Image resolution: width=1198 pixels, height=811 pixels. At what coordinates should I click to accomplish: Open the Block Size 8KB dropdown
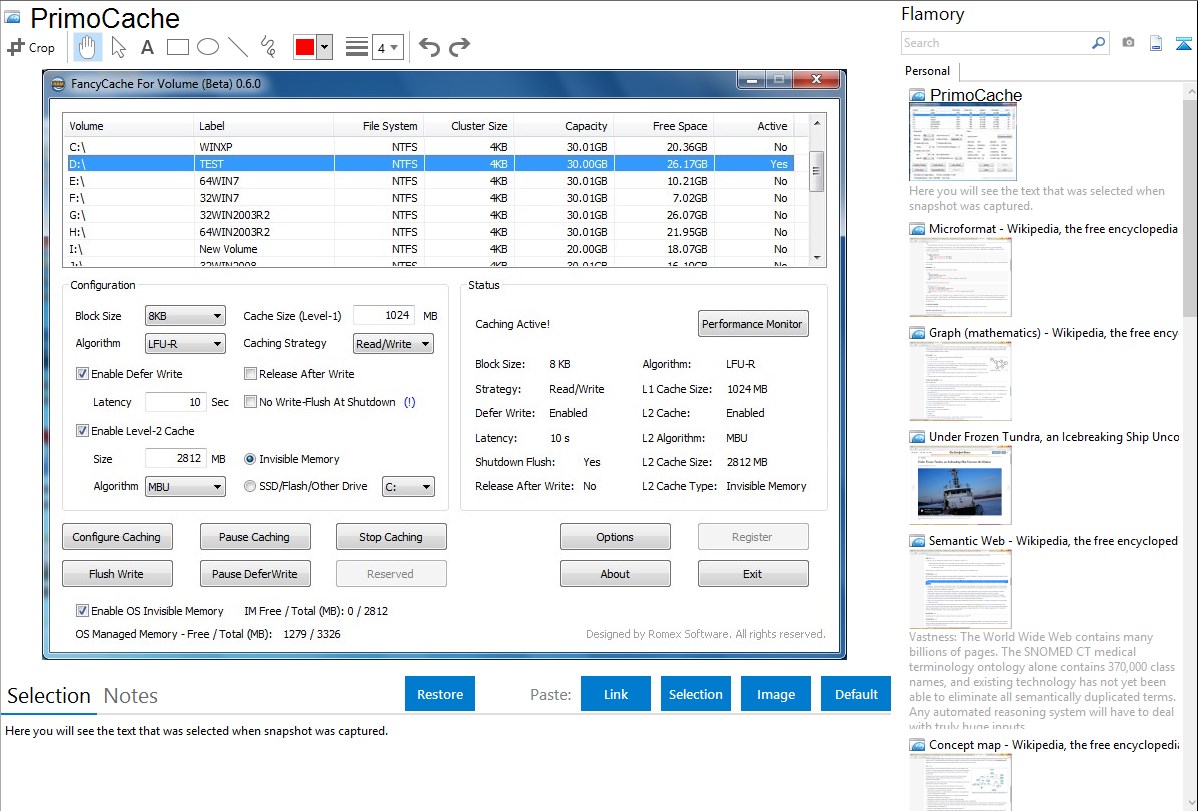(x=185, y=316)
